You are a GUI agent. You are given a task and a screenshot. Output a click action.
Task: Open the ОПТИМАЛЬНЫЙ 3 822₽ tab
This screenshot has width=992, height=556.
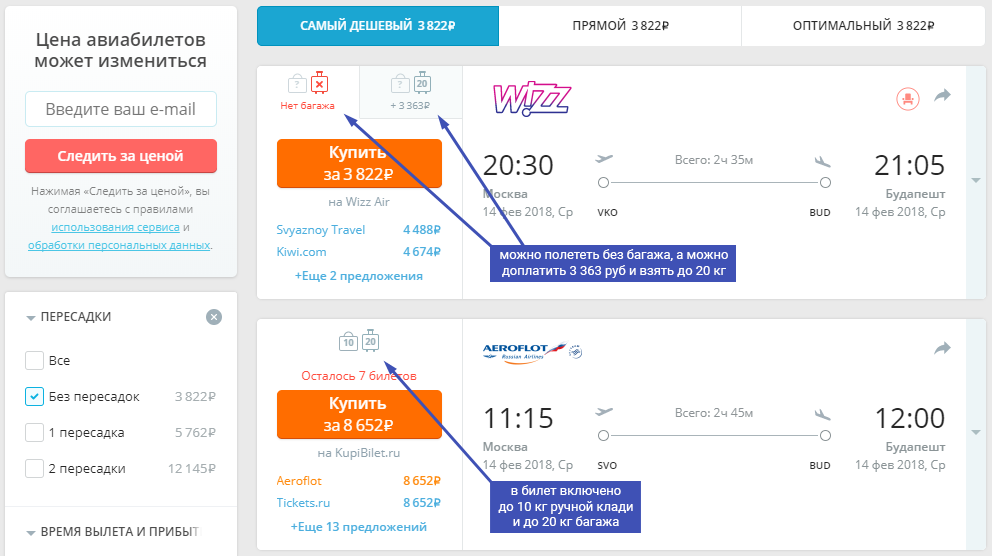(864, 26)
